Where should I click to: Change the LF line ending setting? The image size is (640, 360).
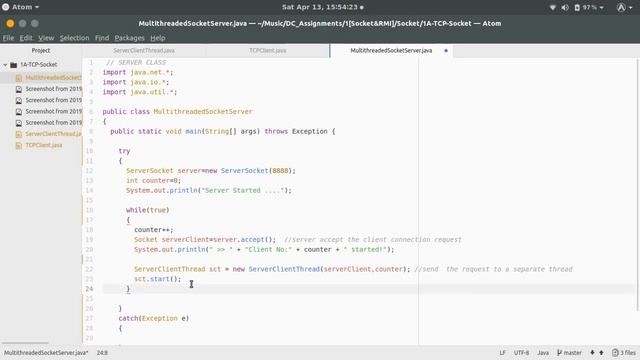(x=502, y=353)
